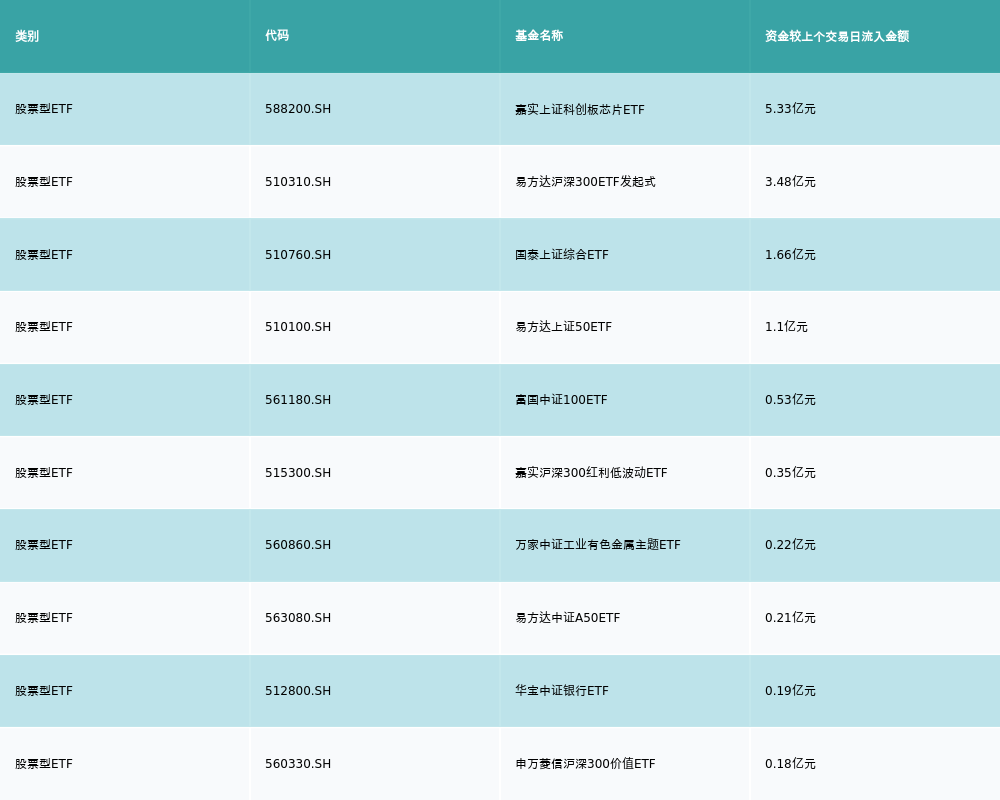Click 股票型ETF in the 588200.SH row

tap(44, 109)
